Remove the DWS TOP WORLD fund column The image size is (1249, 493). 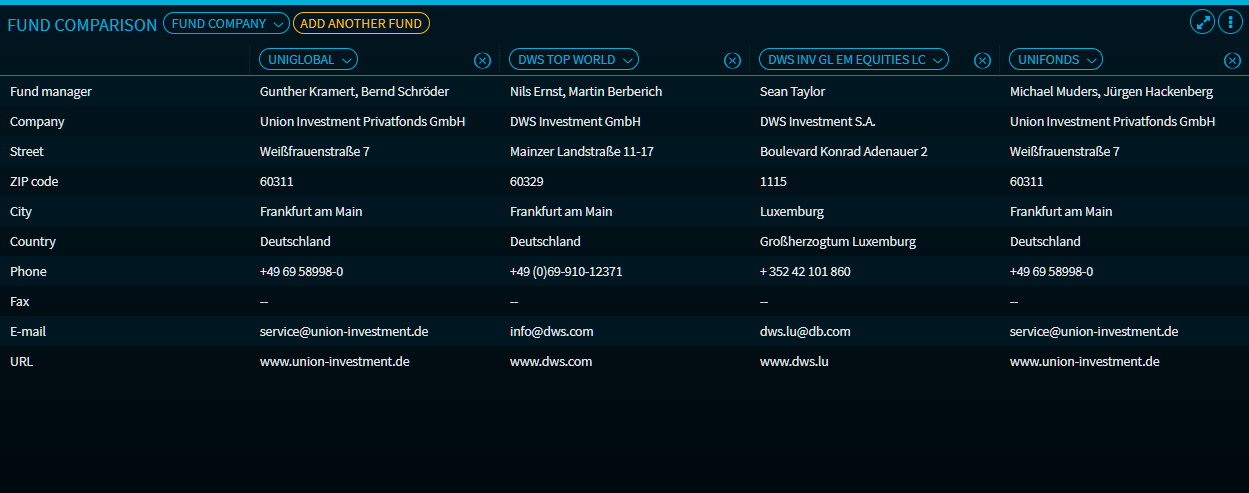732,61
